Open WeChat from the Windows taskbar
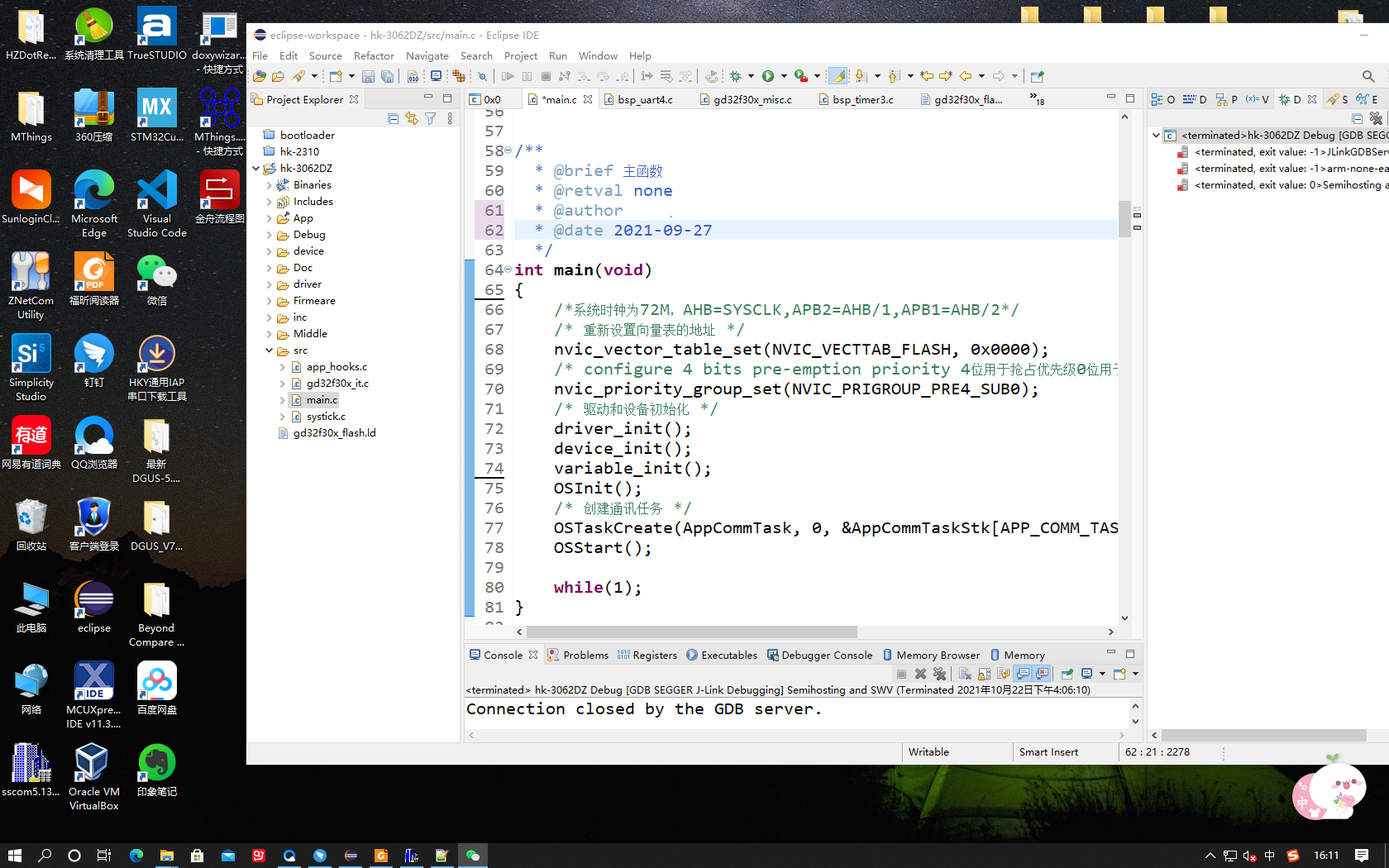The width and height of the screenshot is (1389, 868). point(473,856)
